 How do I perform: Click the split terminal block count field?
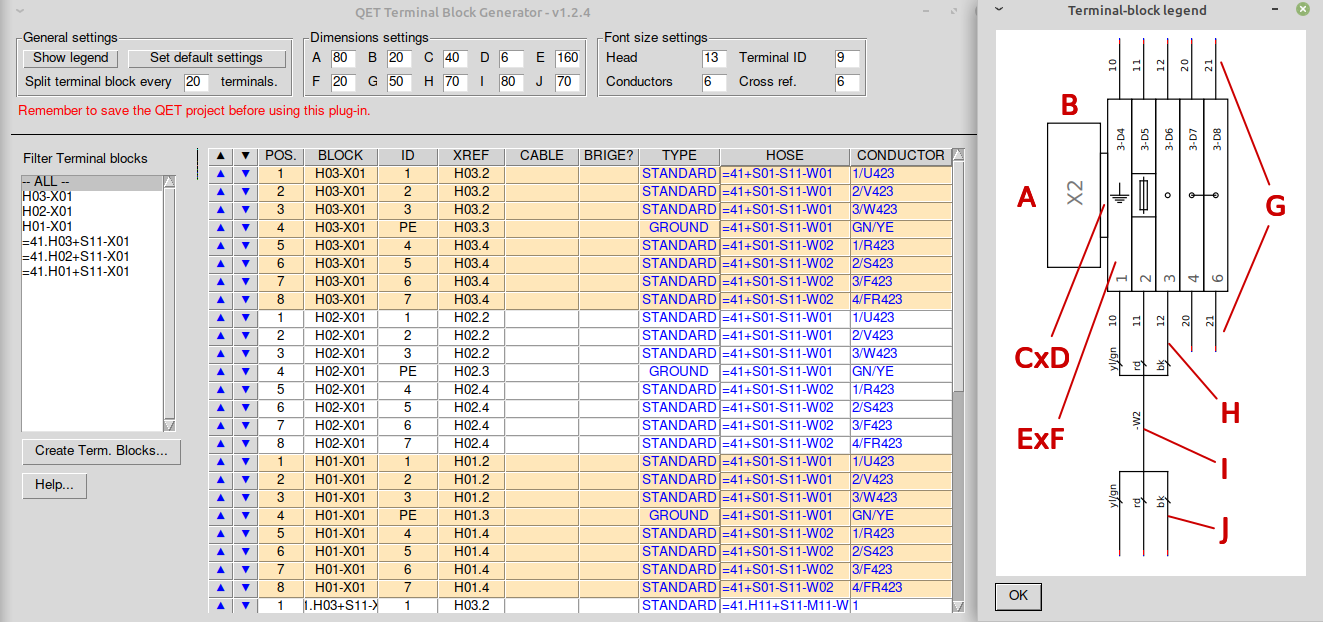(196, 82)
